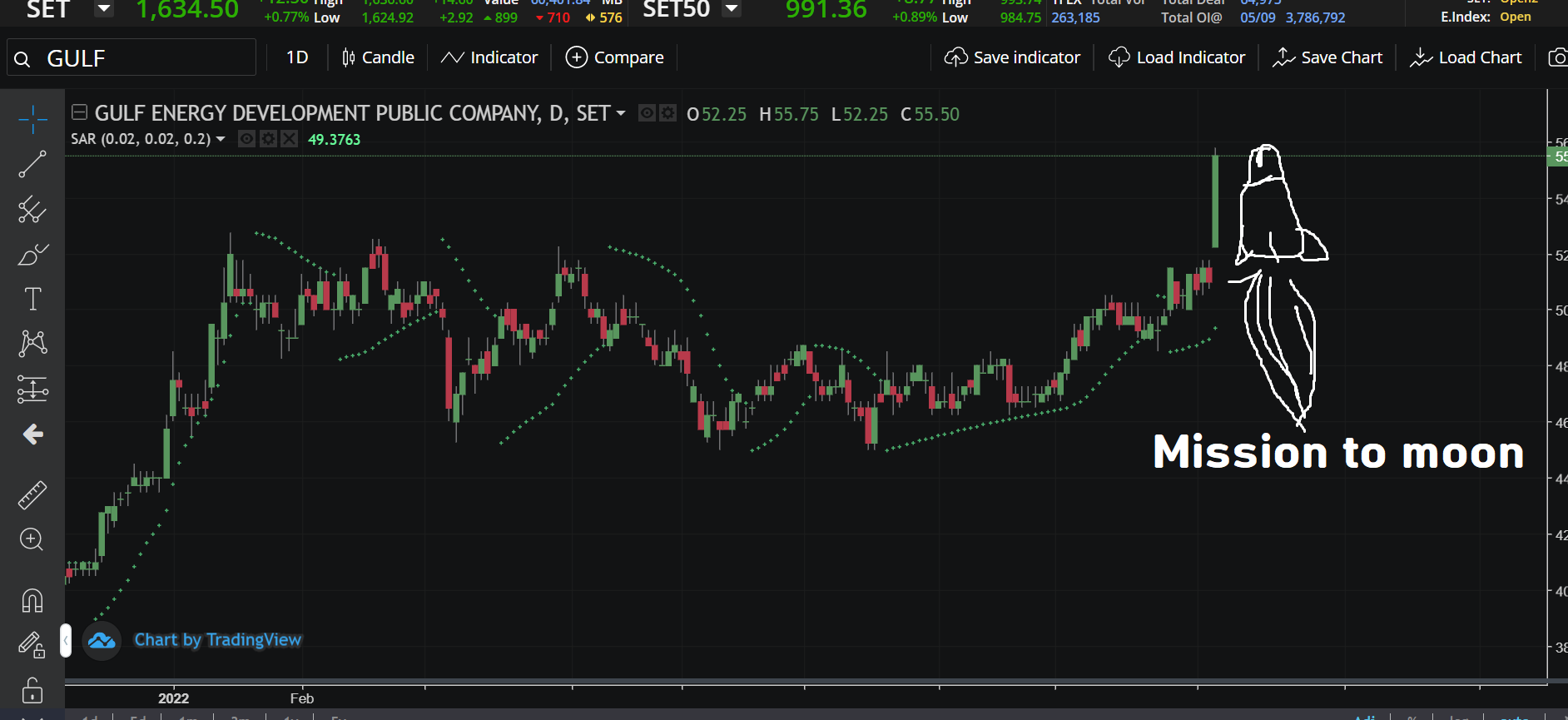Remove the SAR indicator from the chart
The image size is (1568, 720).
(x=289, y=139)
